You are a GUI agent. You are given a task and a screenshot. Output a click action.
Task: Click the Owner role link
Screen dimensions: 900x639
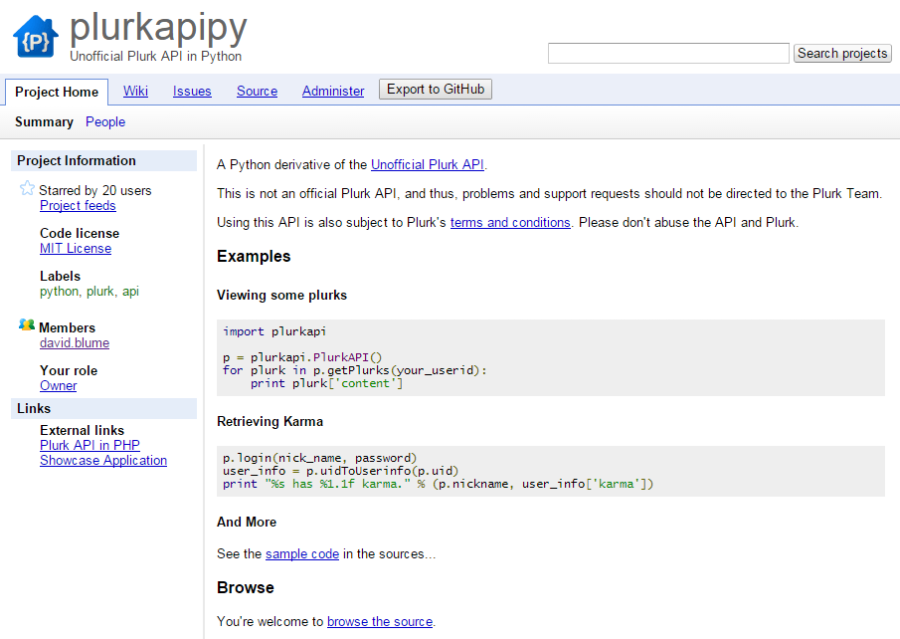59,386
